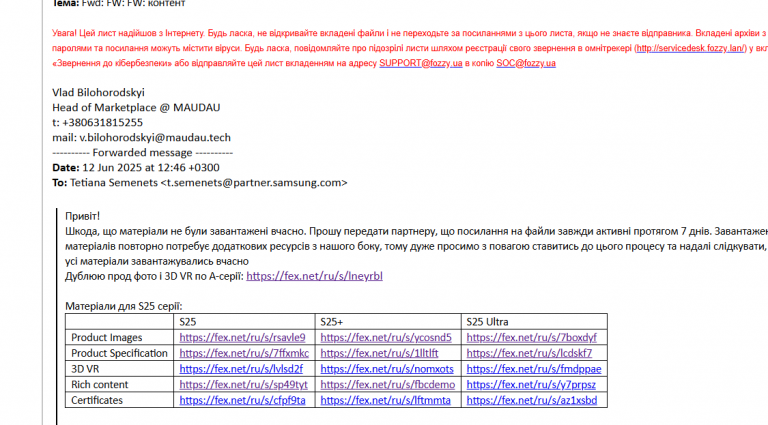Open the servicedesk.fozzy.lan link
Image resolution: width=768 pixels, height=425 pixels.
click(691, 48)
